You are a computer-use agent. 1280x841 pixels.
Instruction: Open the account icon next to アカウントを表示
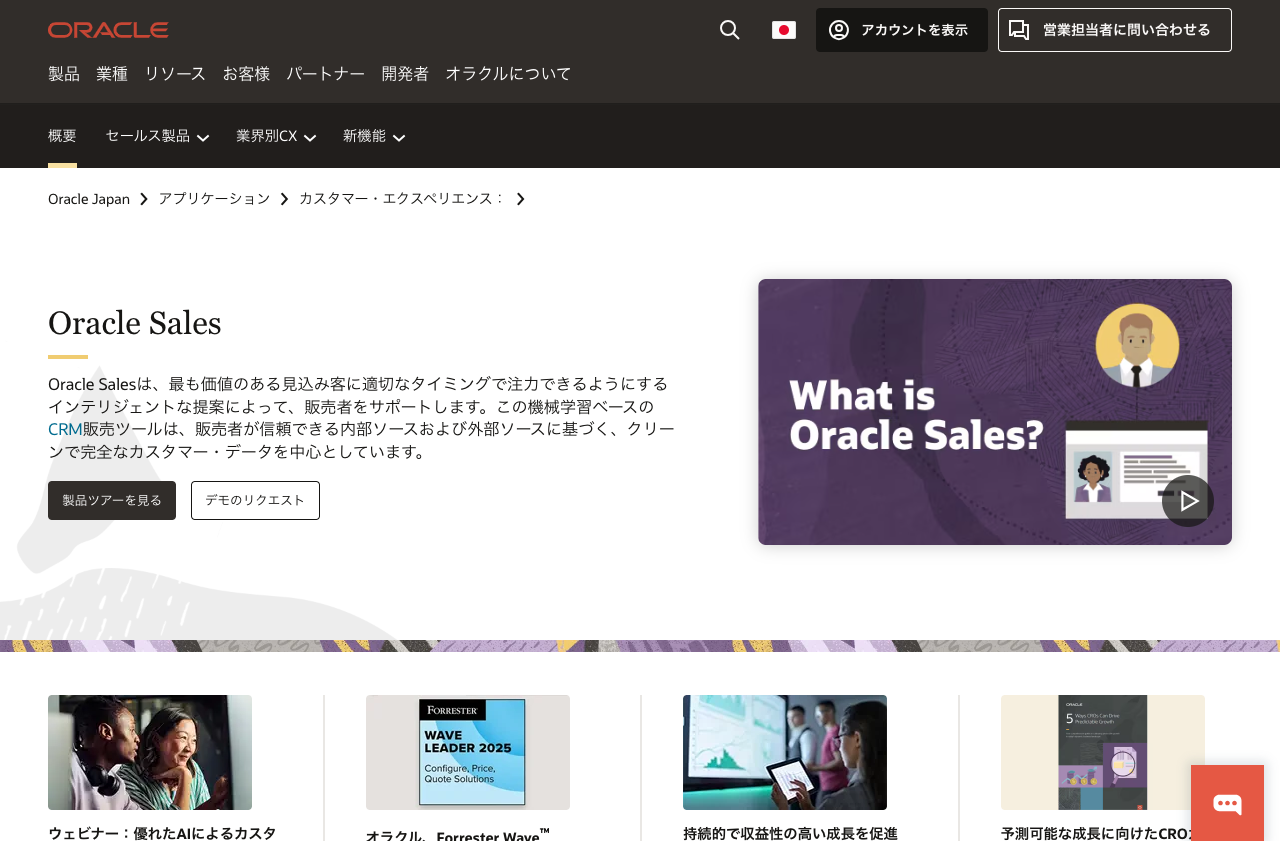[841, 30]
